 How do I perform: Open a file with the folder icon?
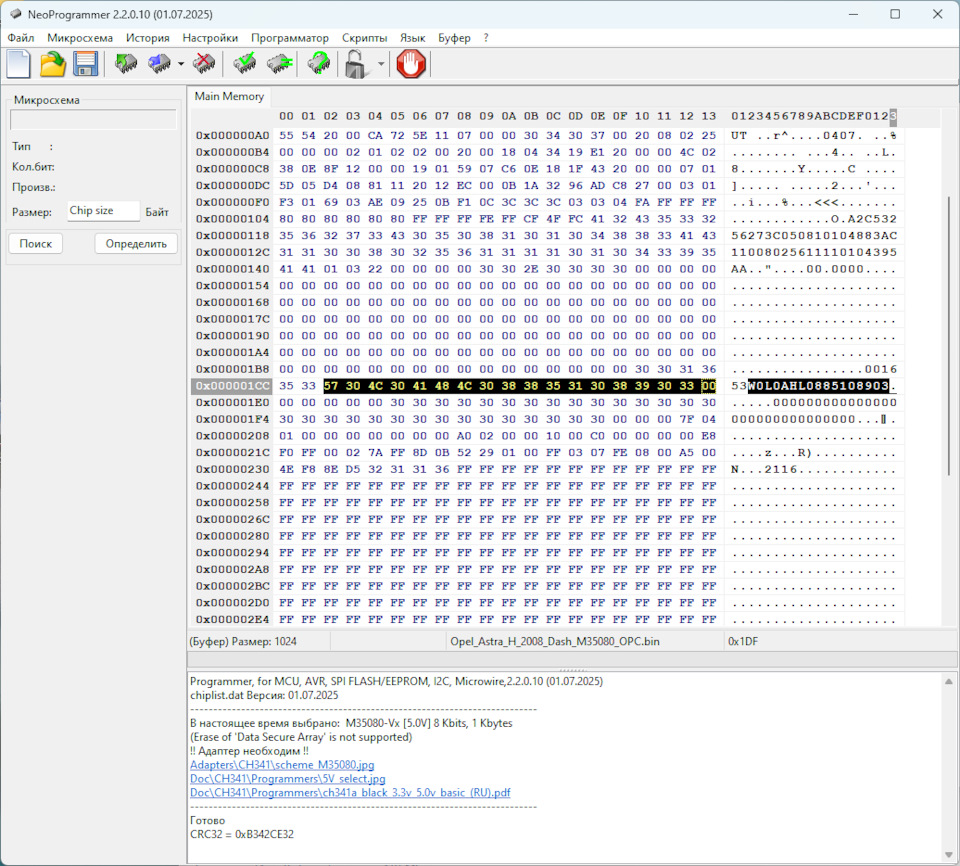[x=52, y=65]
